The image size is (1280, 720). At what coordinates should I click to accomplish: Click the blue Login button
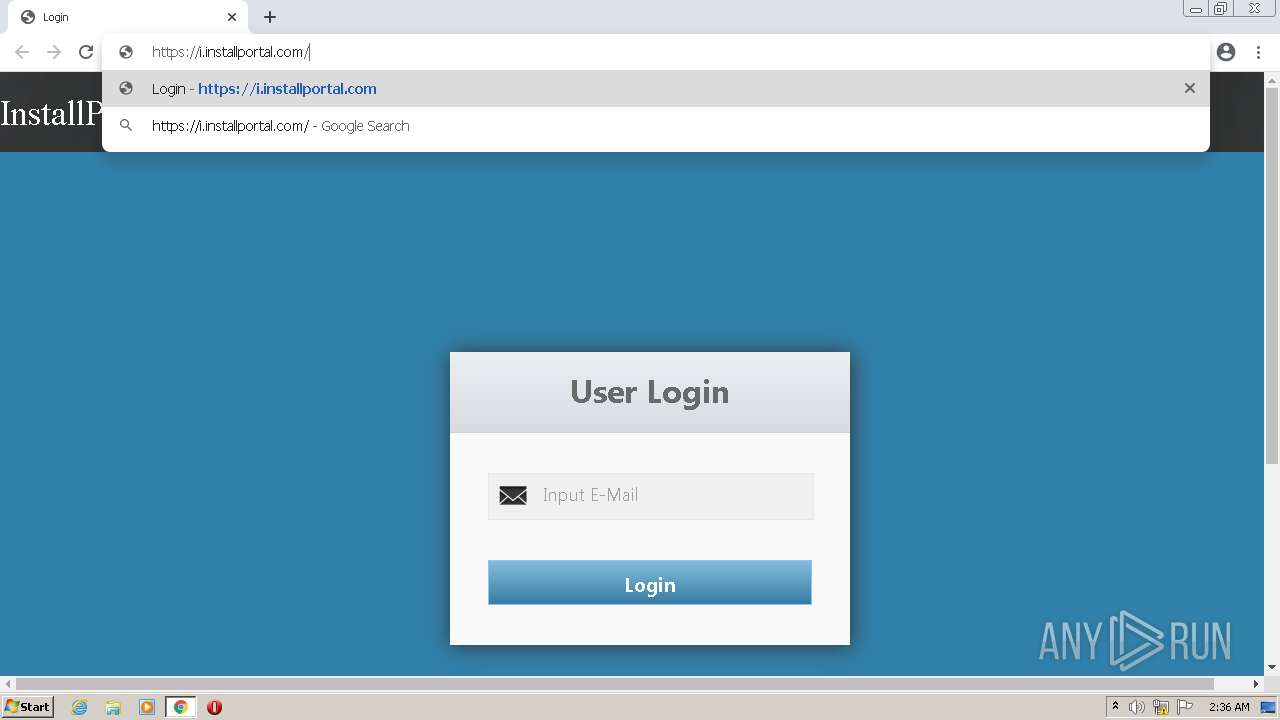pos(650,583)
